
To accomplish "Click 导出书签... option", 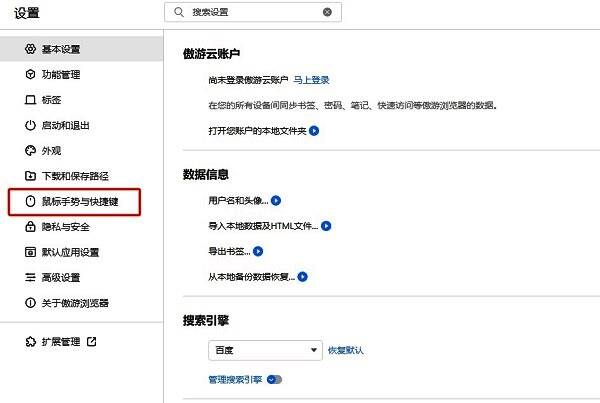I will click(x=229, y=251).
